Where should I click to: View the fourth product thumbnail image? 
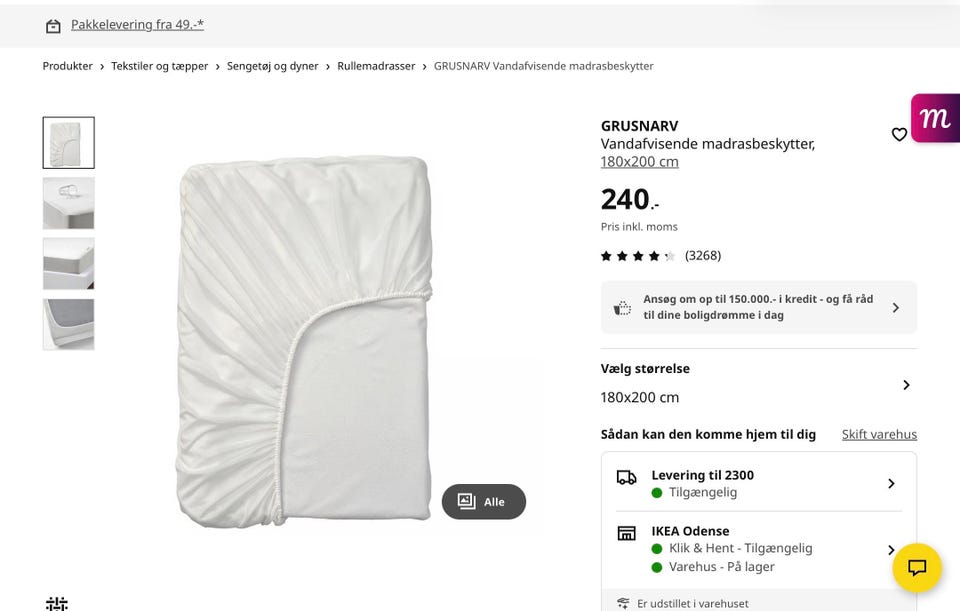pos(69,324)
